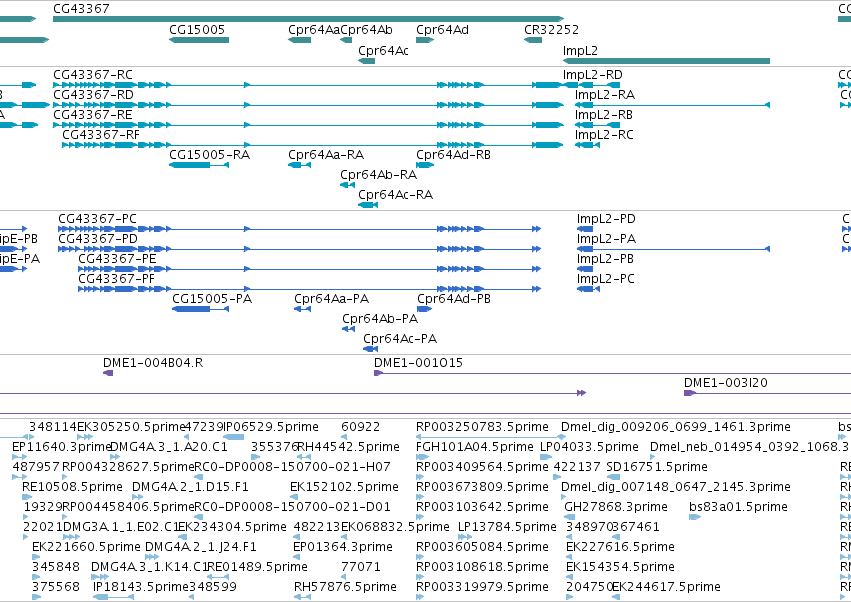Select EST DMG4A.2_1.D15.F1

pos(138,497)
